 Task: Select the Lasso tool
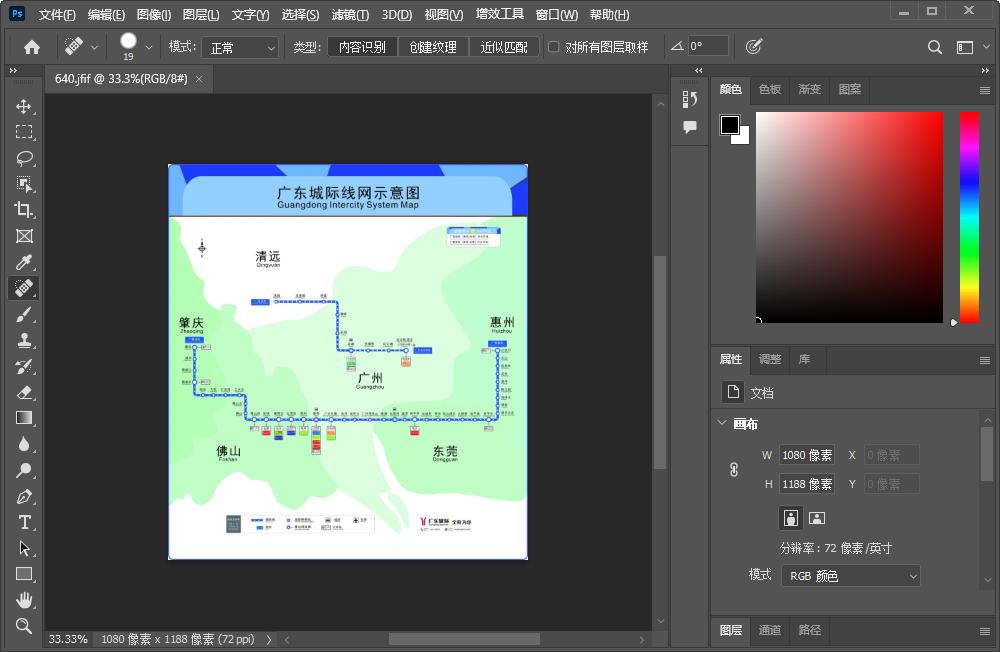coord(24,158)
